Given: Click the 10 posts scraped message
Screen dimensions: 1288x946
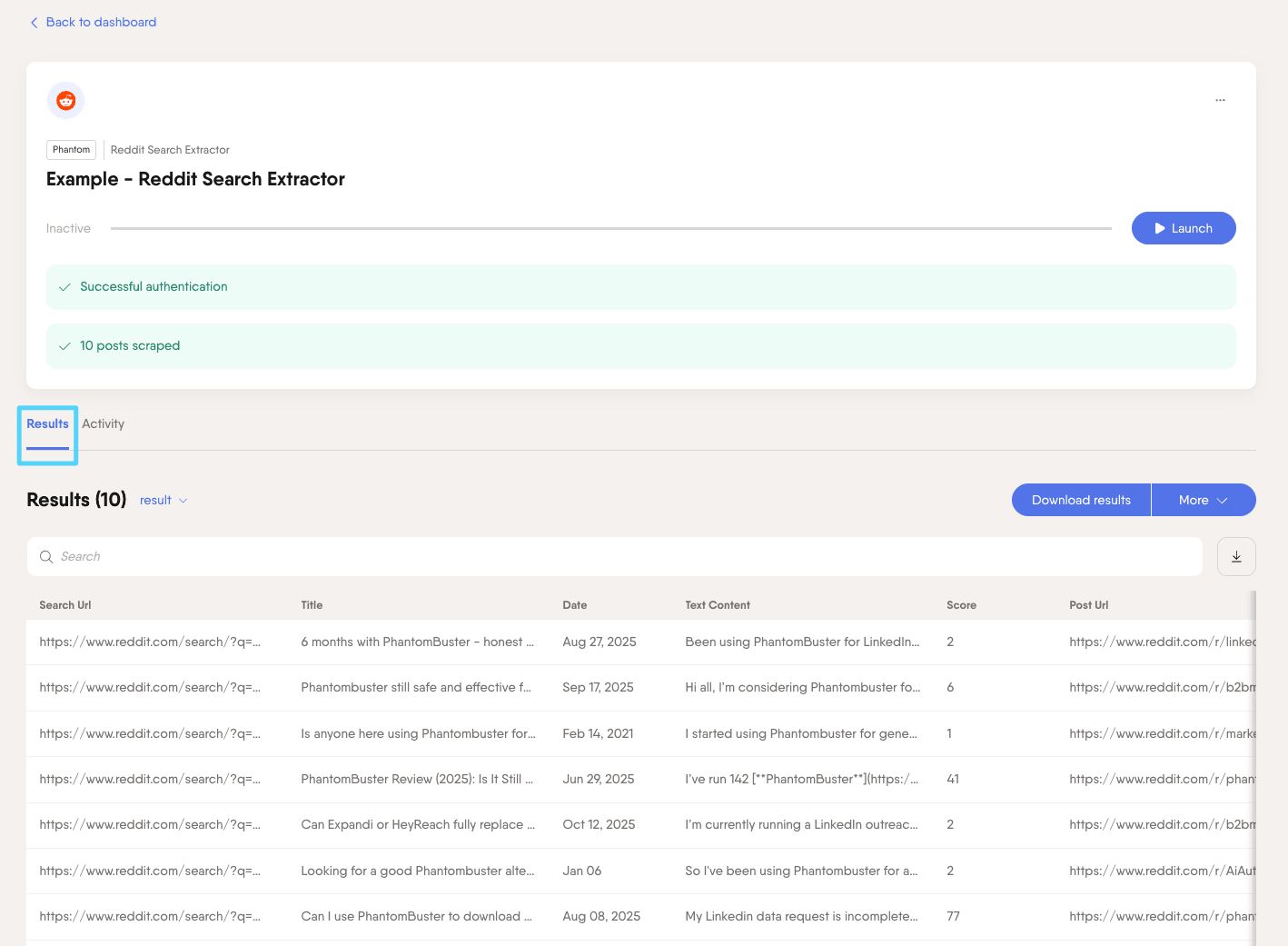Looking at the screenshot, I should pyautogui.click(x=641, y=346).
